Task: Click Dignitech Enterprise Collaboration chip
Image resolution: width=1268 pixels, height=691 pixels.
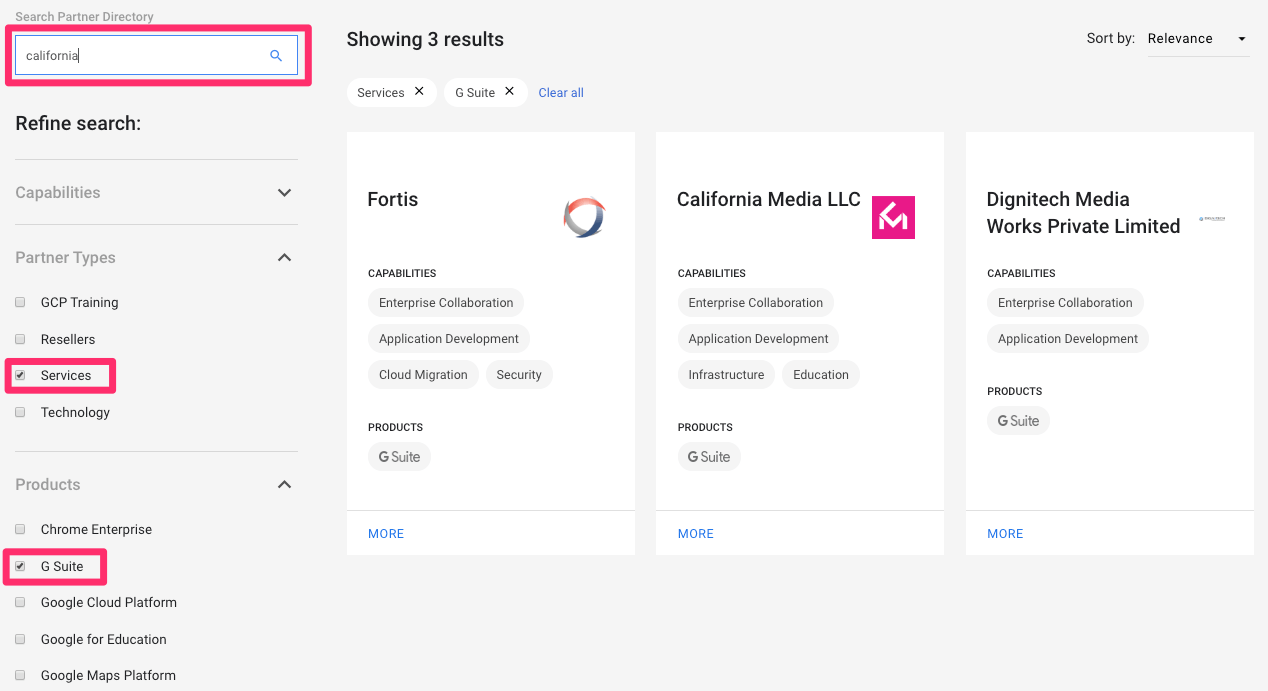Action: [1065, 303]
